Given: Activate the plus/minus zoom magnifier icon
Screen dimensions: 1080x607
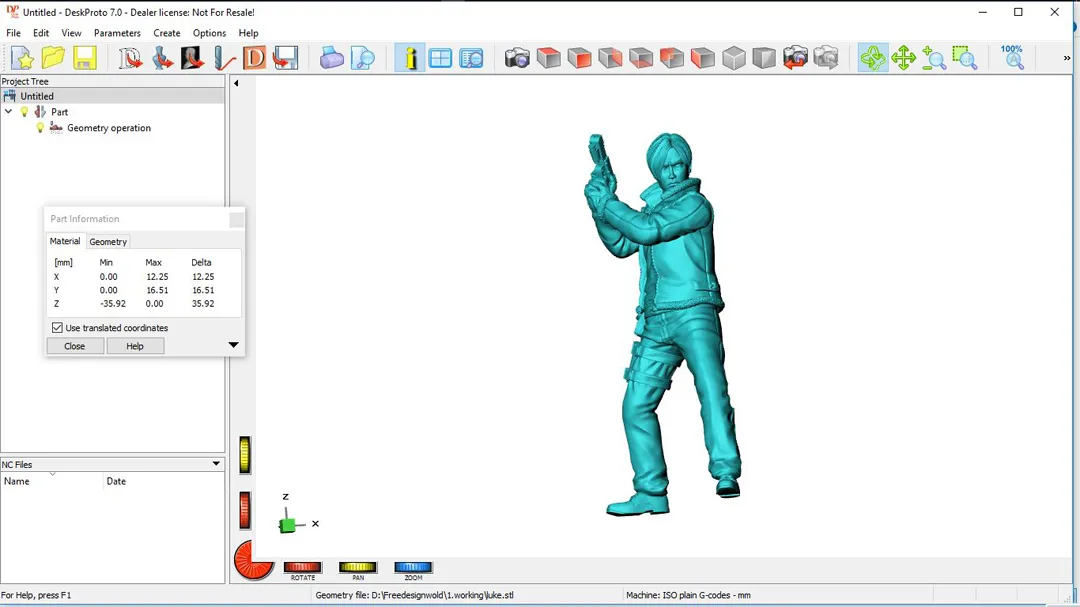Looking at the screenshot, I should click(x=934, y=58).
